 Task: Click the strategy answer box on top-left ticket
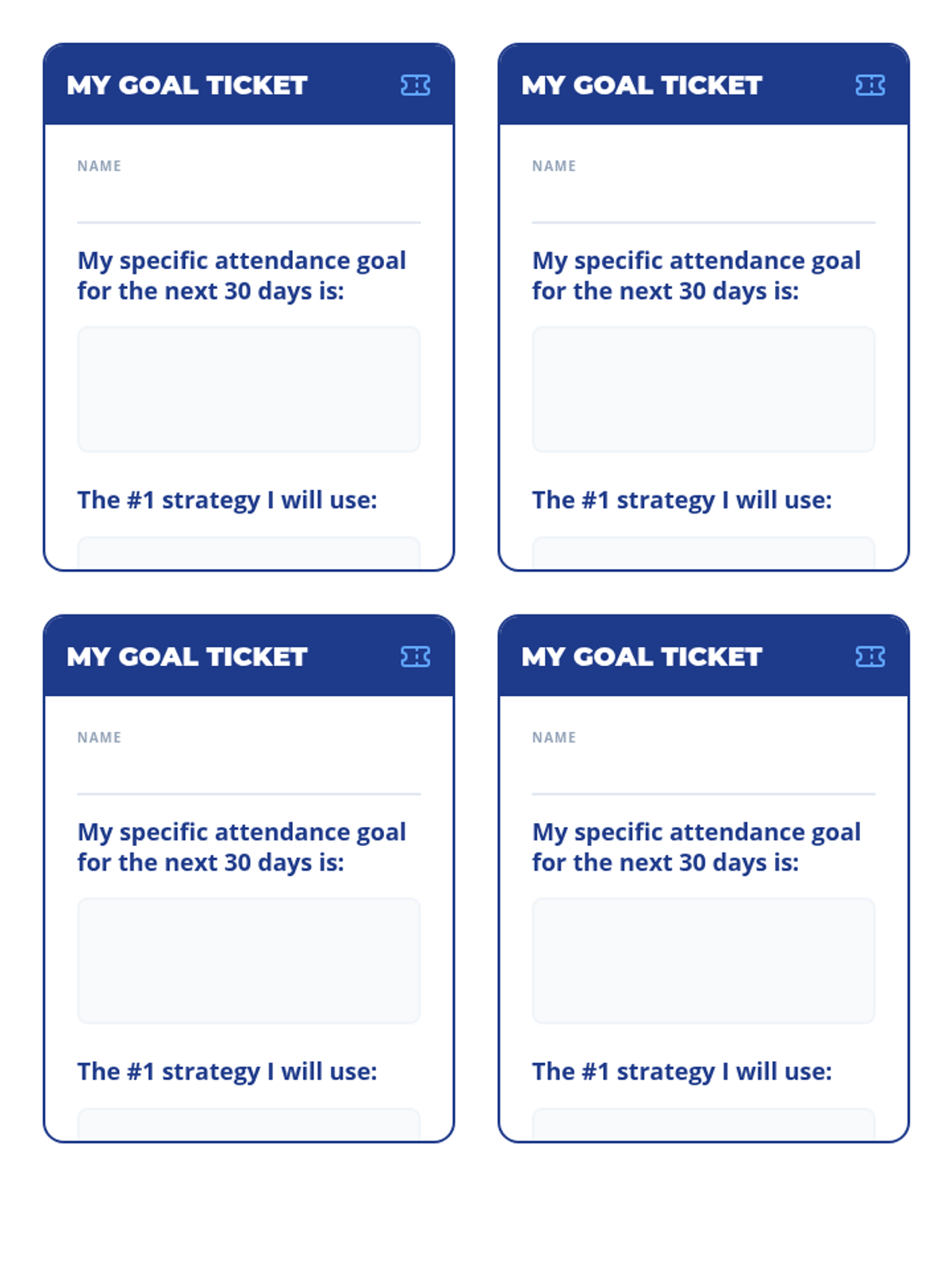[248, 553]
